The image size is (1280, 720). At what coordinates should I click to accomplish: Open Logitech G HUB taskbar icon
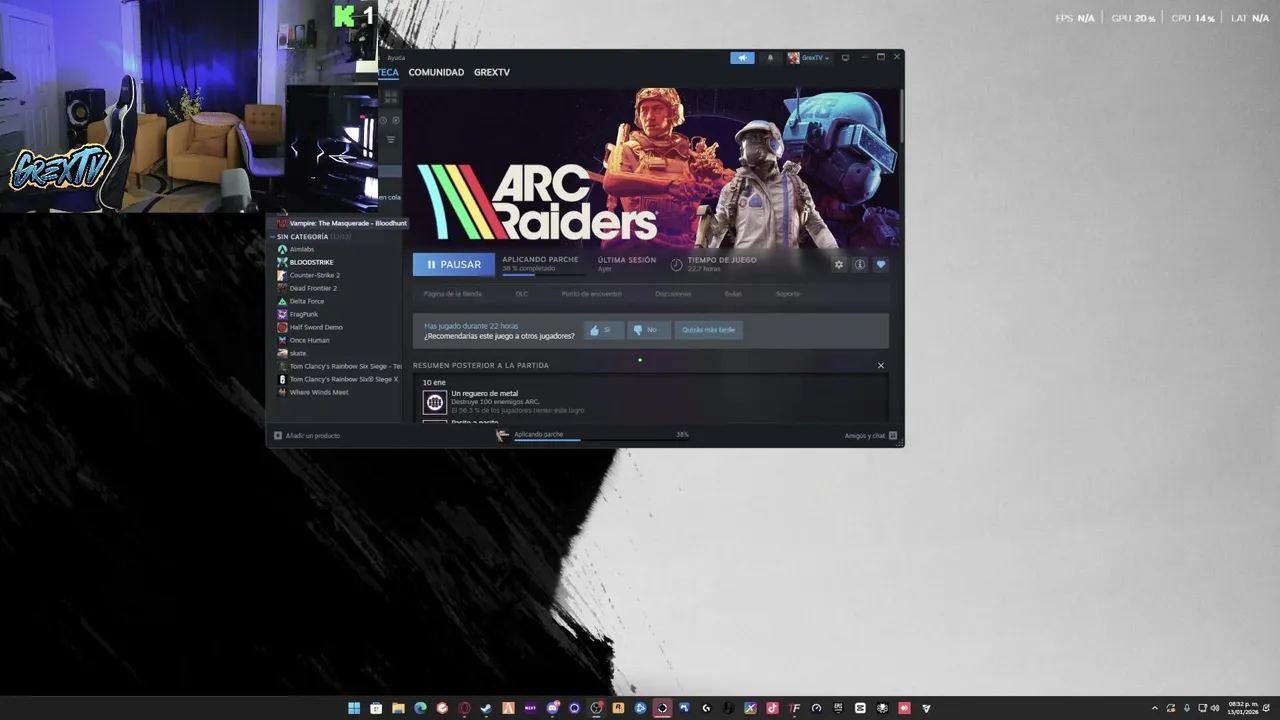point(706,708)
